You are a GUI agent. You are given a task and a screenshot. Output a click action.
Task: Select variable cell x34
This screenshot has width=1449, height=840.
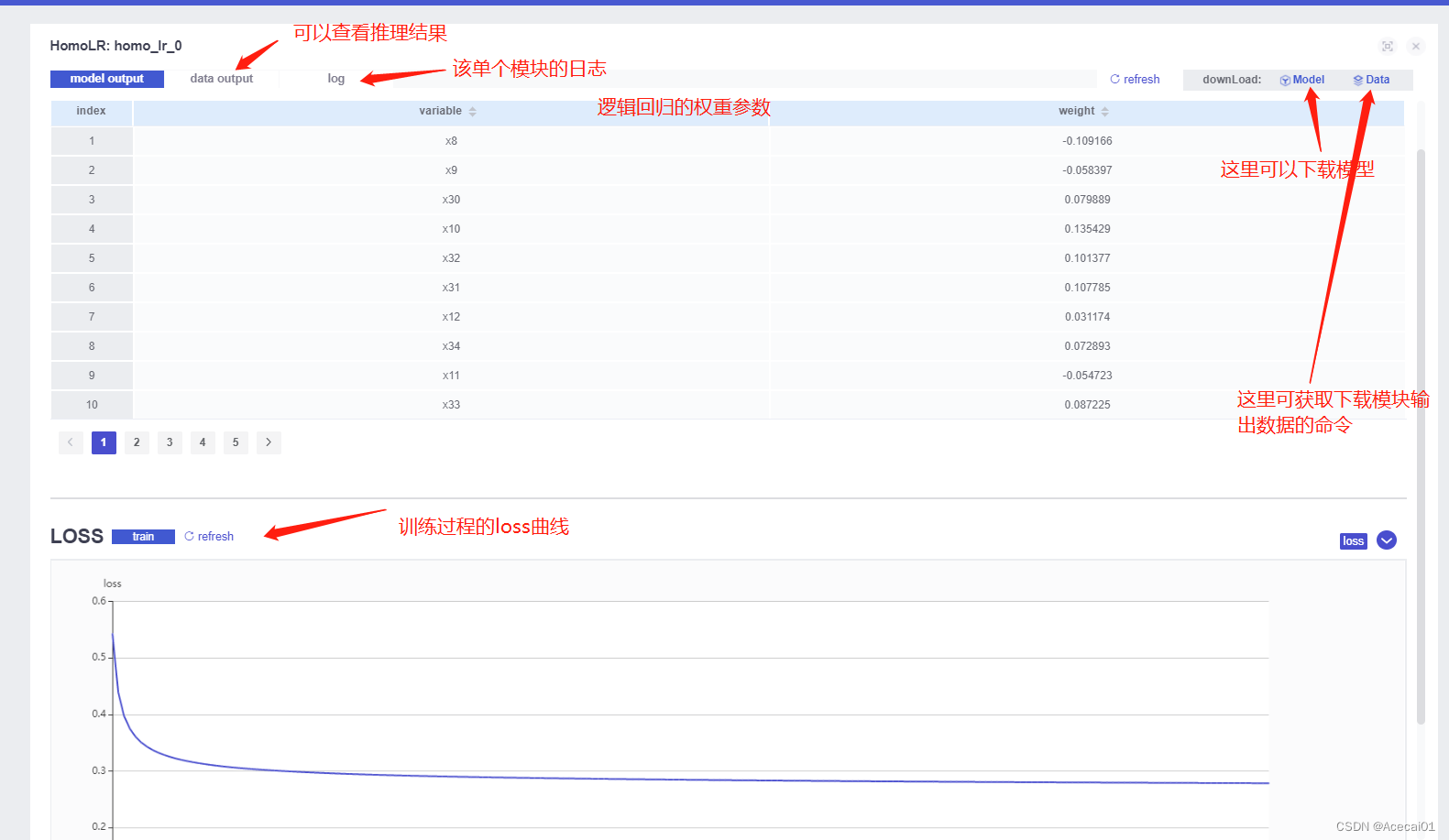click(451, 346)
